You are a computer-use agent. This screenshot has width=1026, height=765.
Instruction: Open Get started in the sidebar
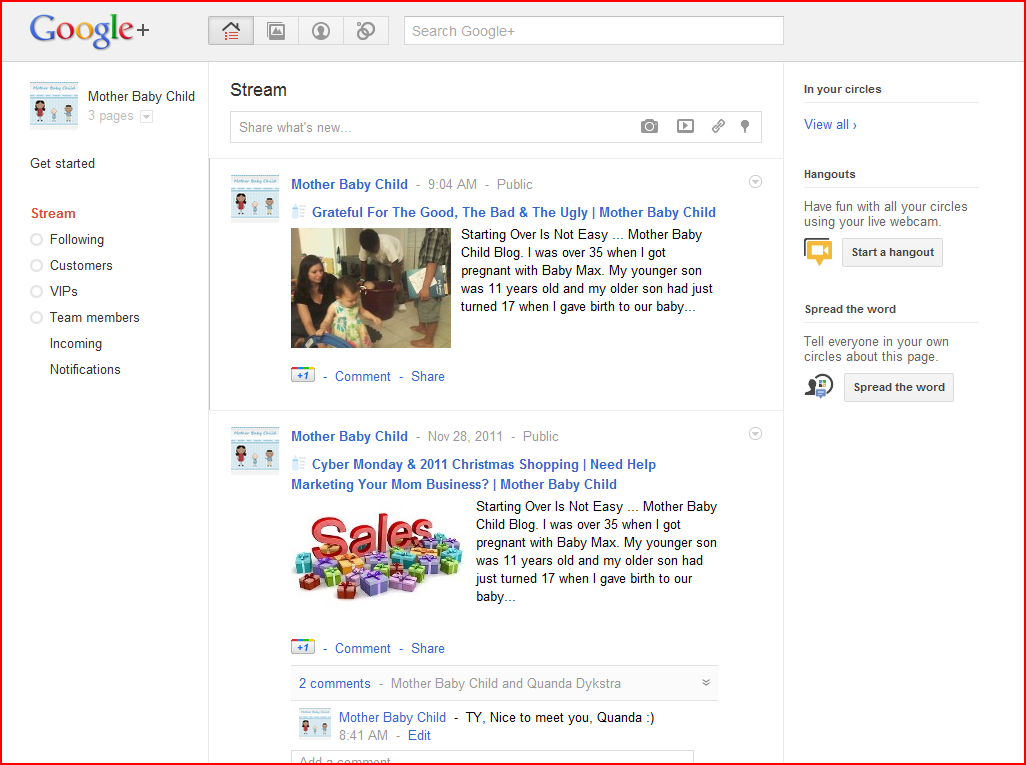coord(62,164)
